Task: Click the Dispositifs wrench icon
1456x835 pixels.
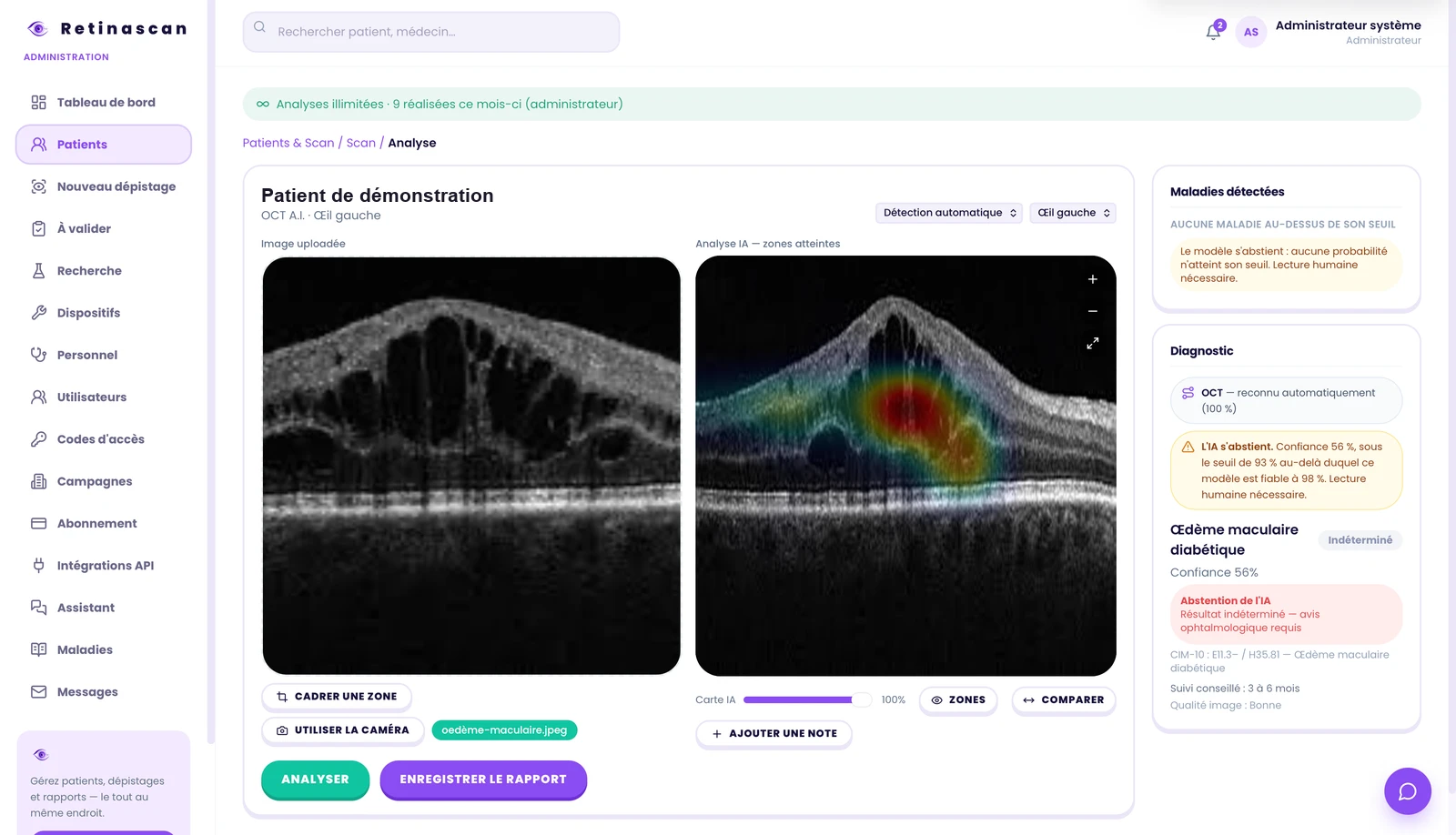Action: pyautogui.click(x=38, y=313)
